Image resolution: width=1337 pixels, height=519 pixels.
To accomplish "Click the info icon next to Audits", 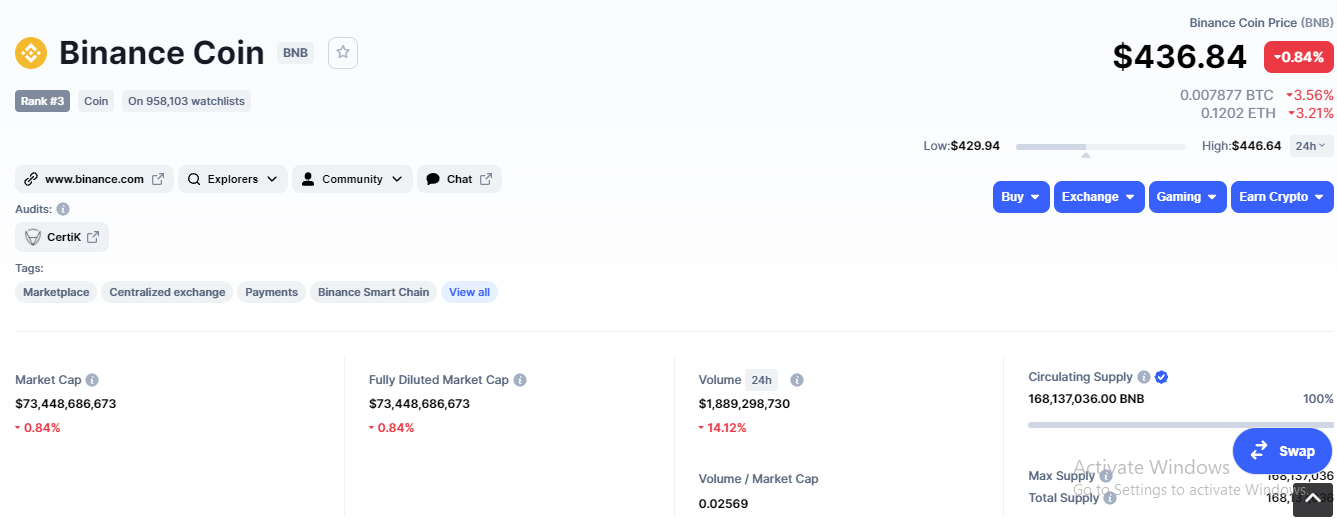I will (63, 209).
